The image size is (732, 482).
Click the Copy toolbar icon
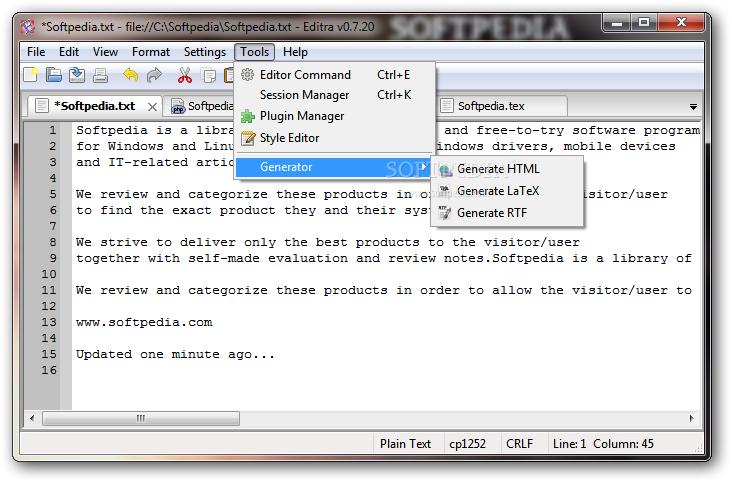(x=208, y=75)
